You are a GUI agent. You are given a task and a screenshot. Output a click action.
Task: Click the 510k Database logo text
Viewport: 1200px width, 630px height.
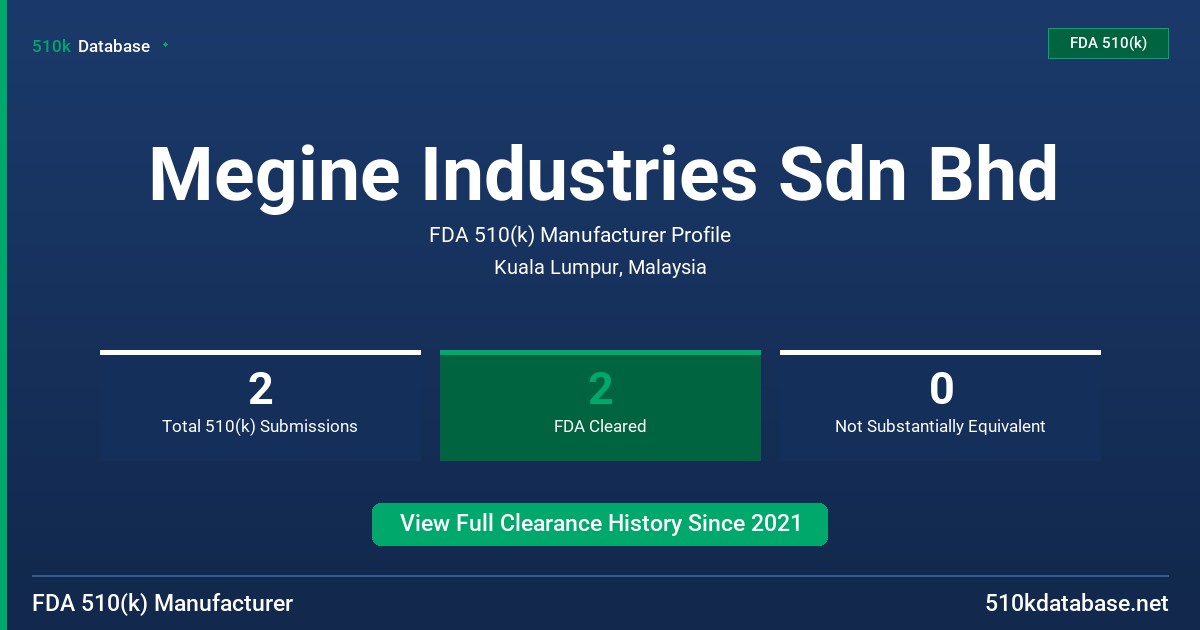[91, 46]
